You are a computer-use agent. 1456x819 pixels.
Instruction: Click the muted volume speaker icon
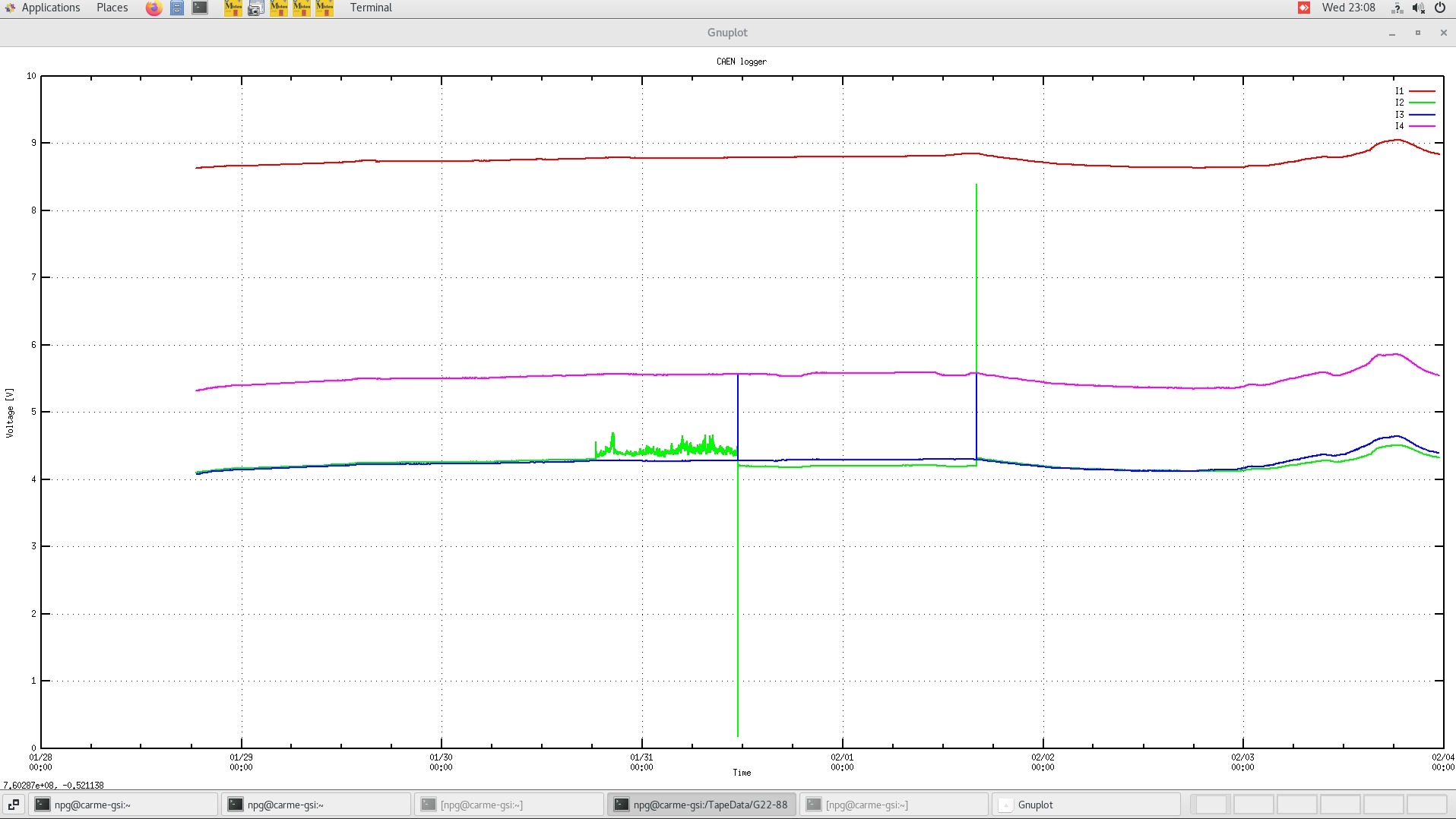pyautogui.click(x=1418, y=8)
